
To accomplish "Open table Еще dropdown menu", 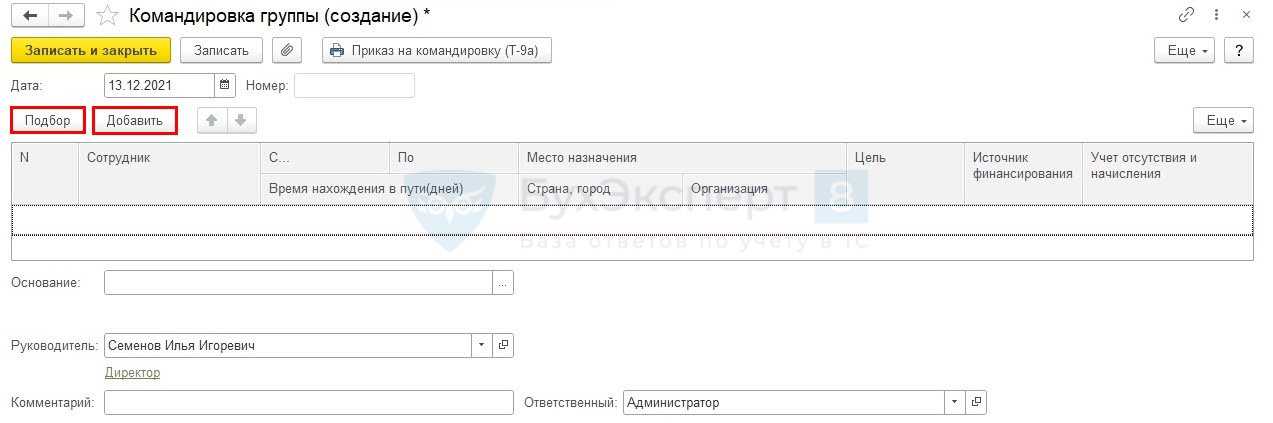I will coord(1223,120).
